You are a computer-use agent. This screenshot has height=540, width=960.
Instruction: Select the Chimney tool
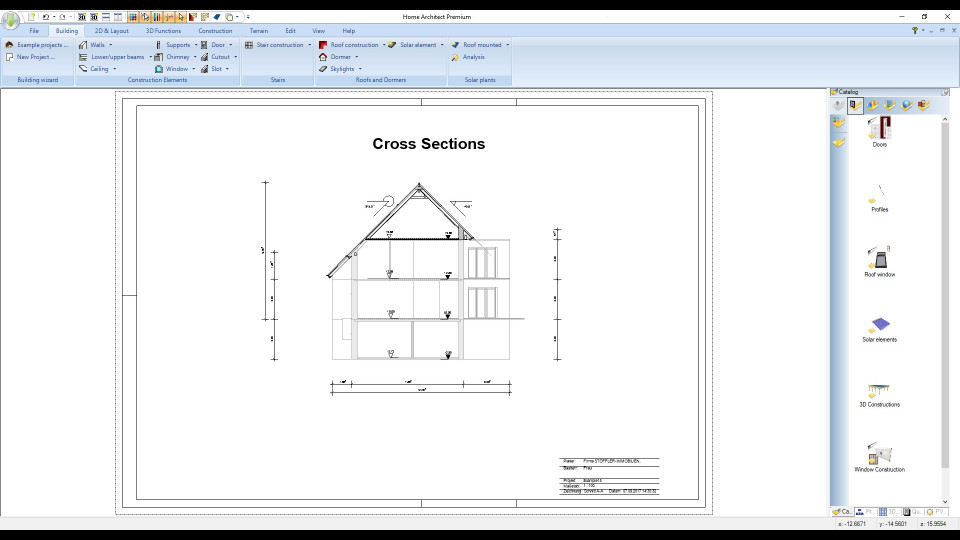tap(172, 57)
